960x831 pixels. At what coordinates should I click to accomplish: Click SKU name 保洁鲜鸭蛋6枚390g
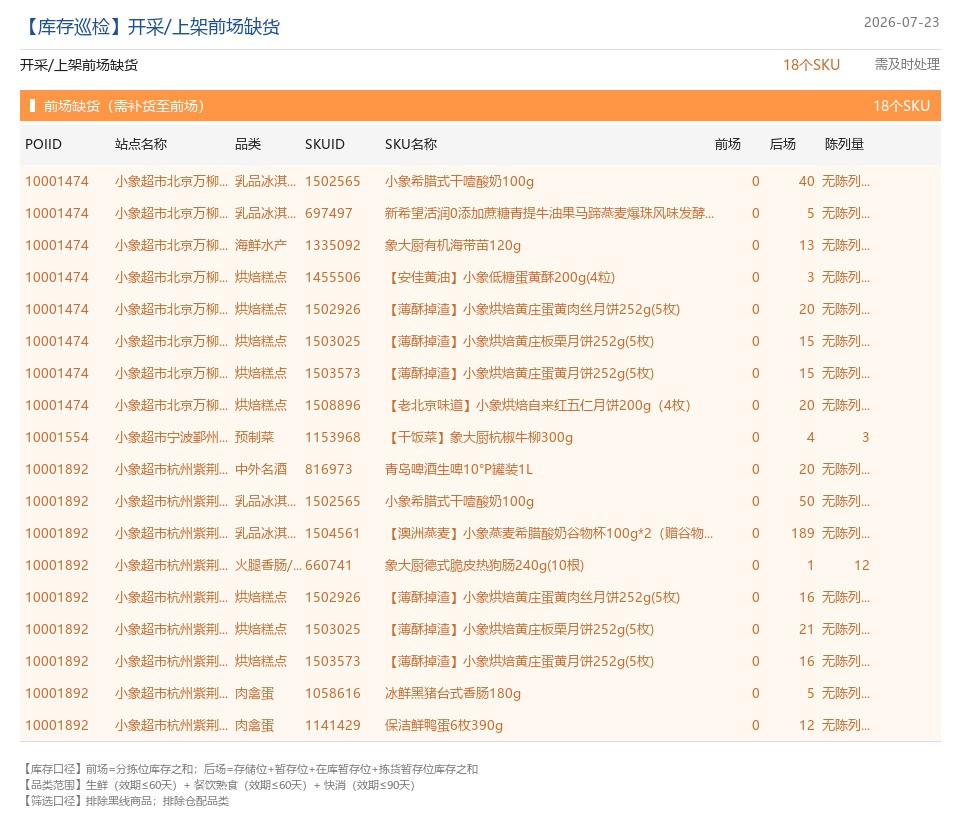(444, 726)
